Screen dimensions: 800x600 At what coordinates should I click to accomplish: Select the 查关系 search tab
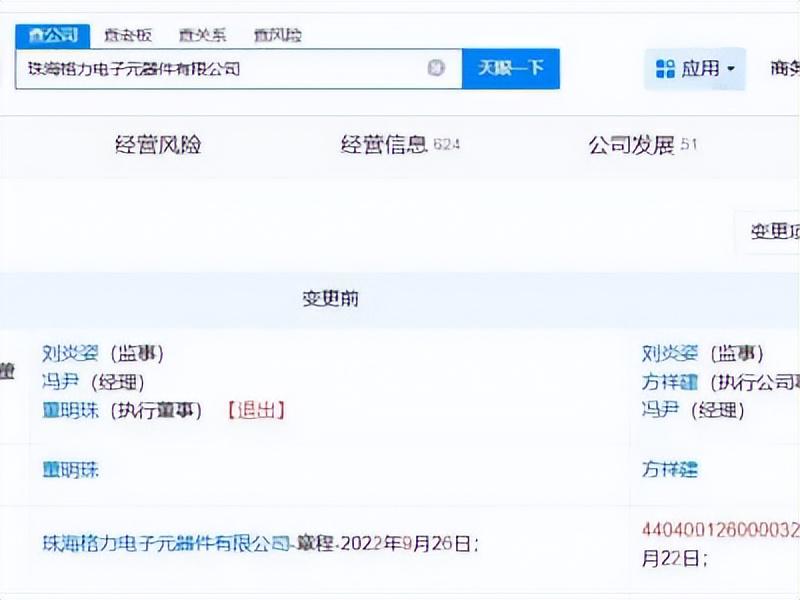pyautogui.click(x=202, y=35)
